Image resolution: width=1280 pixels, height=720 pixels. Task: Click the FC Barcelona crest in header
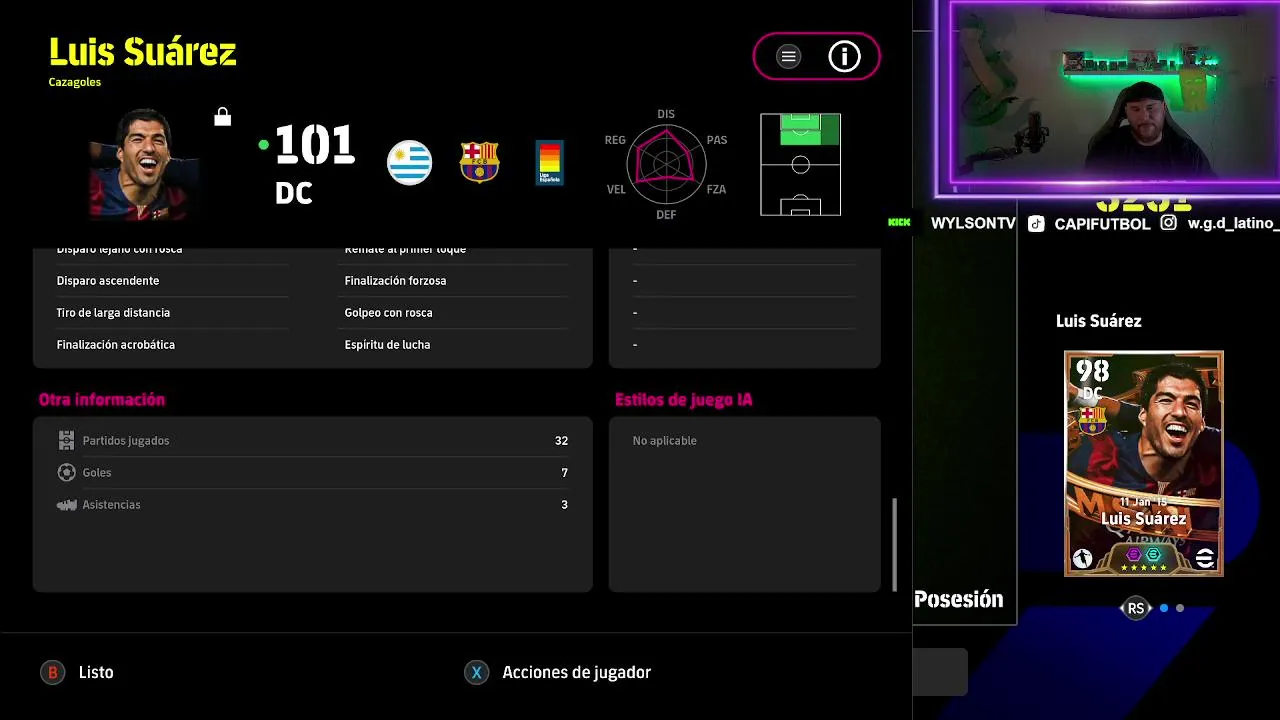tap(479, 162)
